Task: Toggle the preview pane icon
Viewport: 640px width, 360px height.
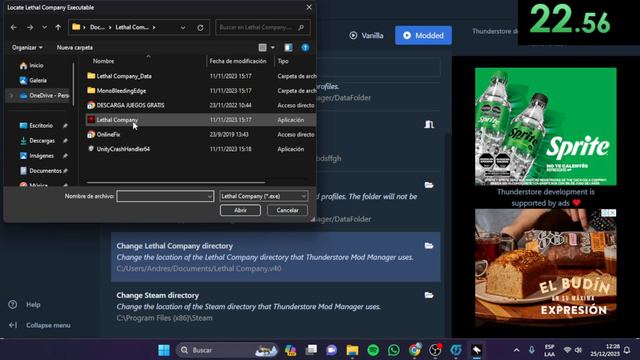Action: (x=288, y=47)
